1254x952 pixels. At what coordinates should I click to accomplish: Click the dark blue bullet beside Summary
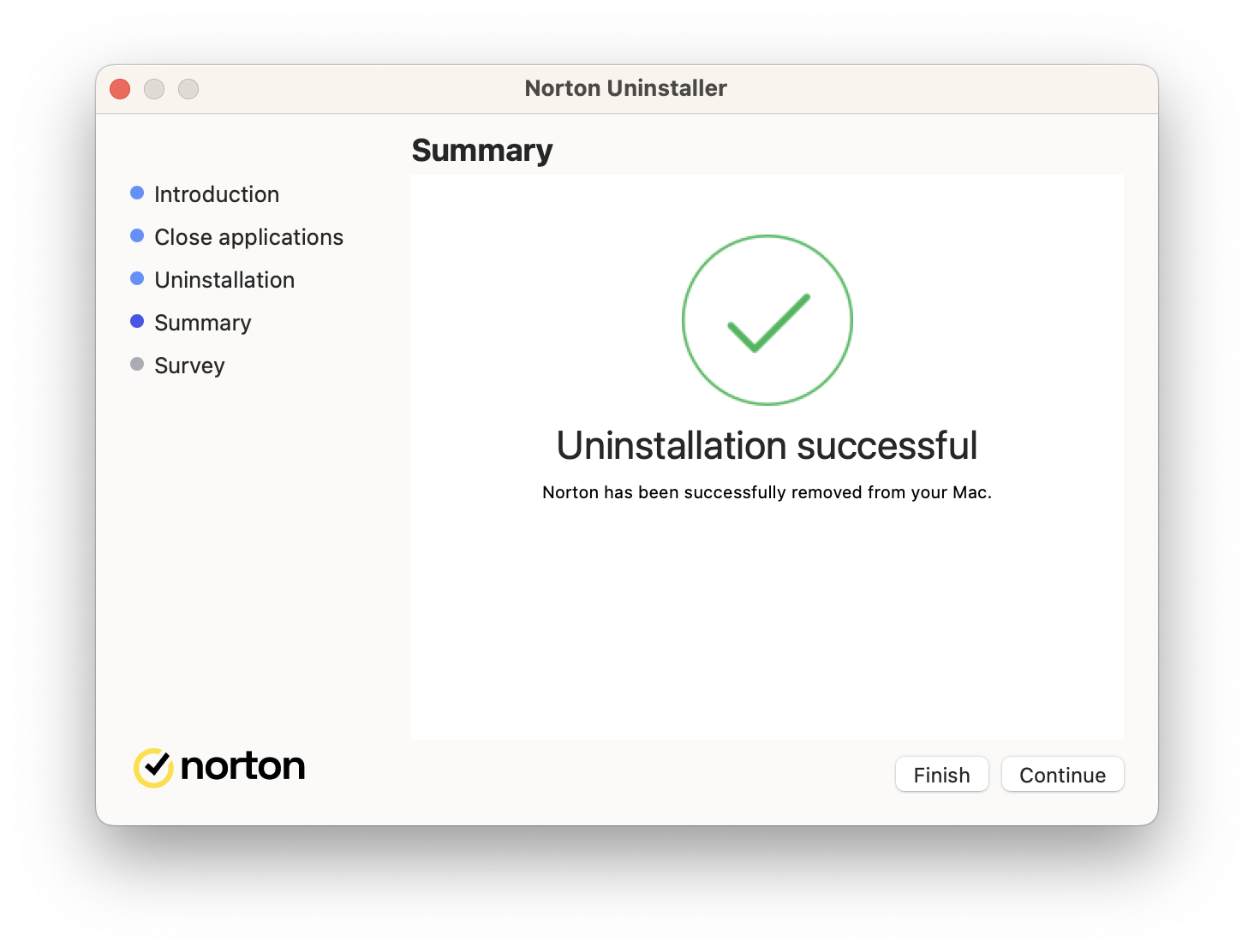click(137, 321)
